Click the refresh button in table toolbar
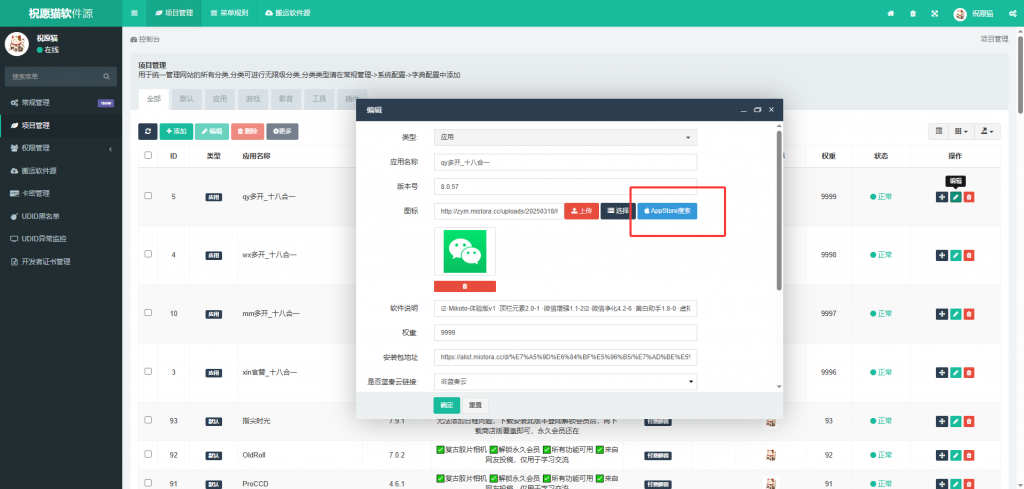This screenshot has height=489, width=1024. tap(148, 131)
